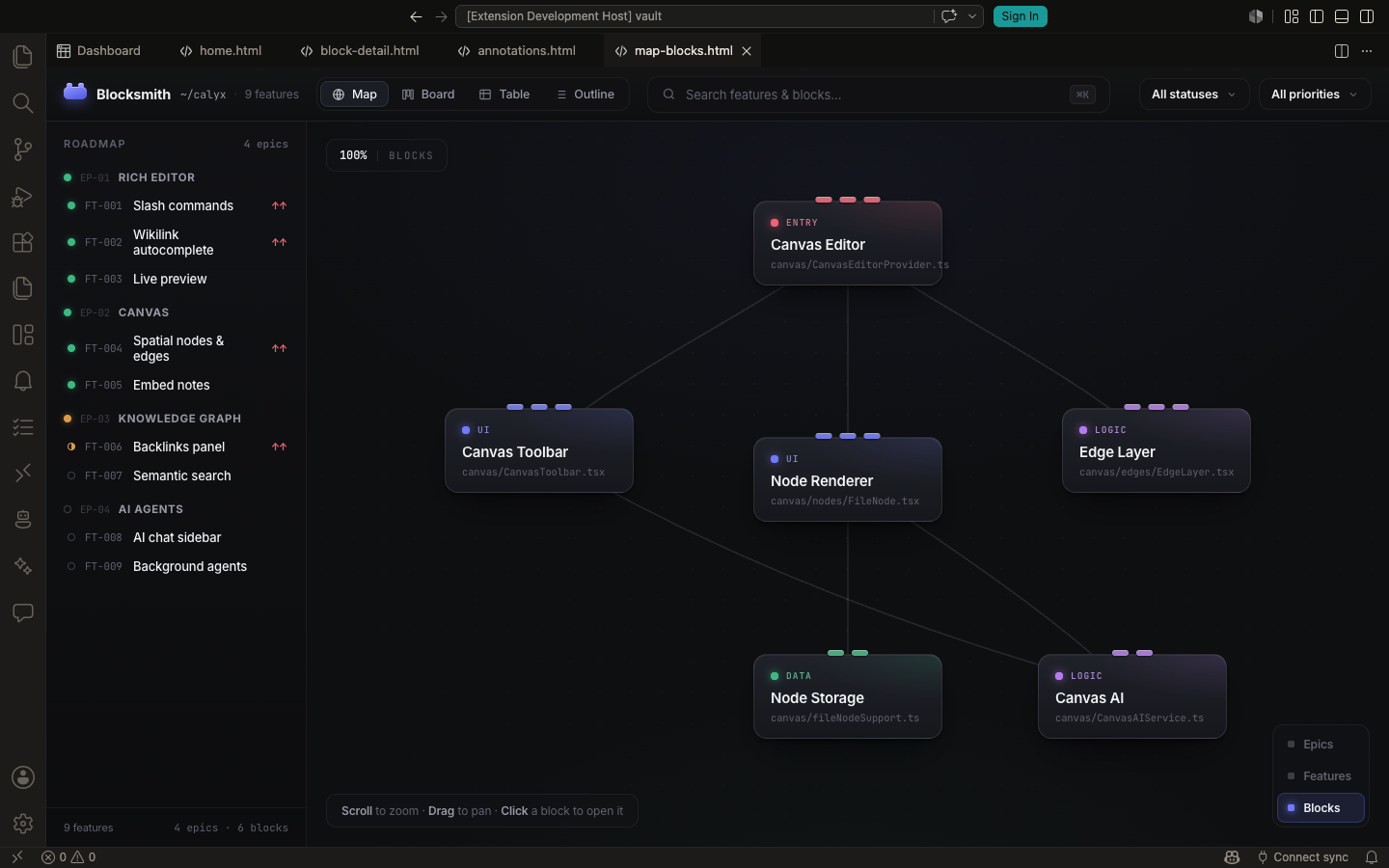Switch map level to Features
The height and width of the screenshot is (868, 1389).
pos(1321,776)
